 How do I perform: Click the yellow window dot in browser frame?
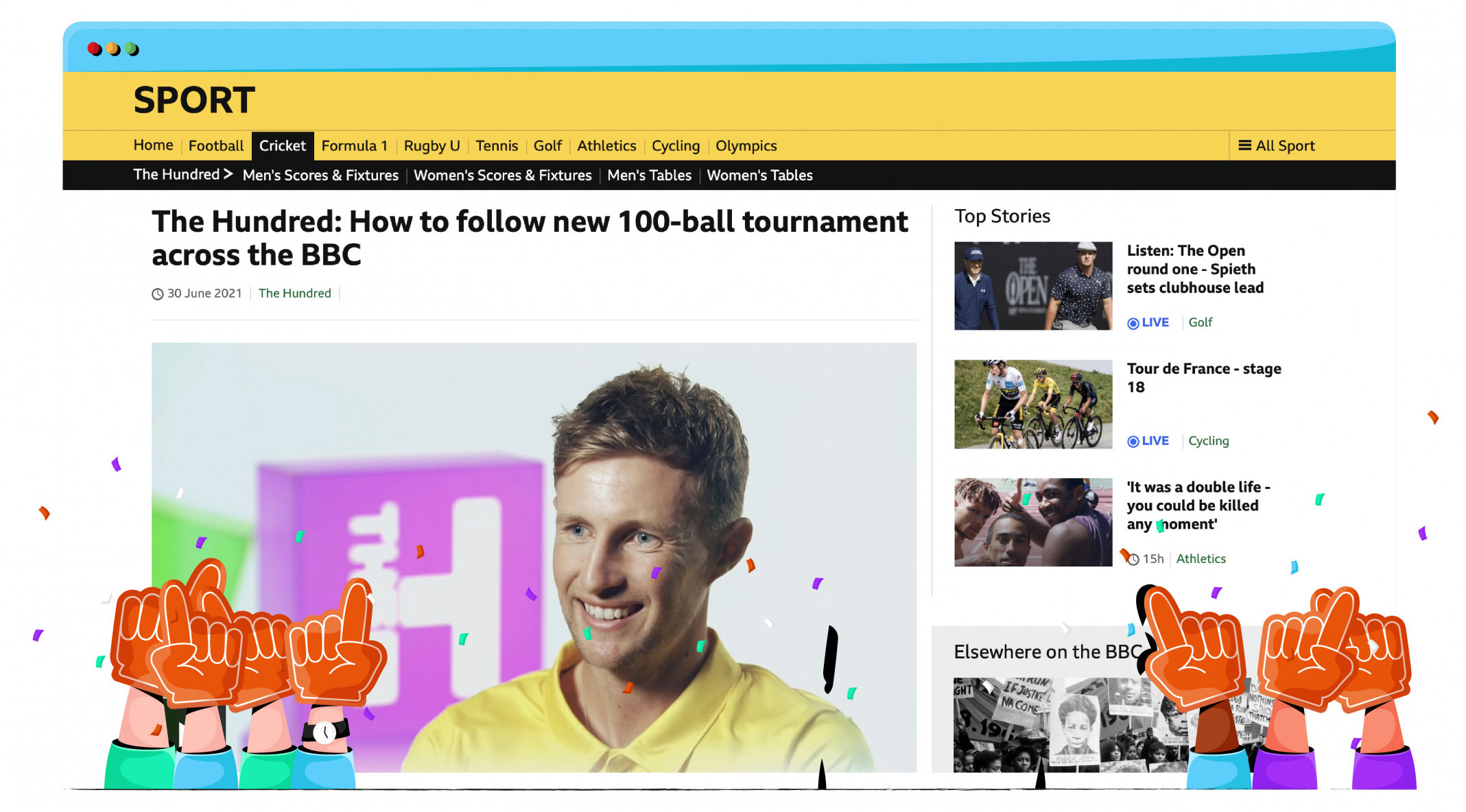point(113,49)
